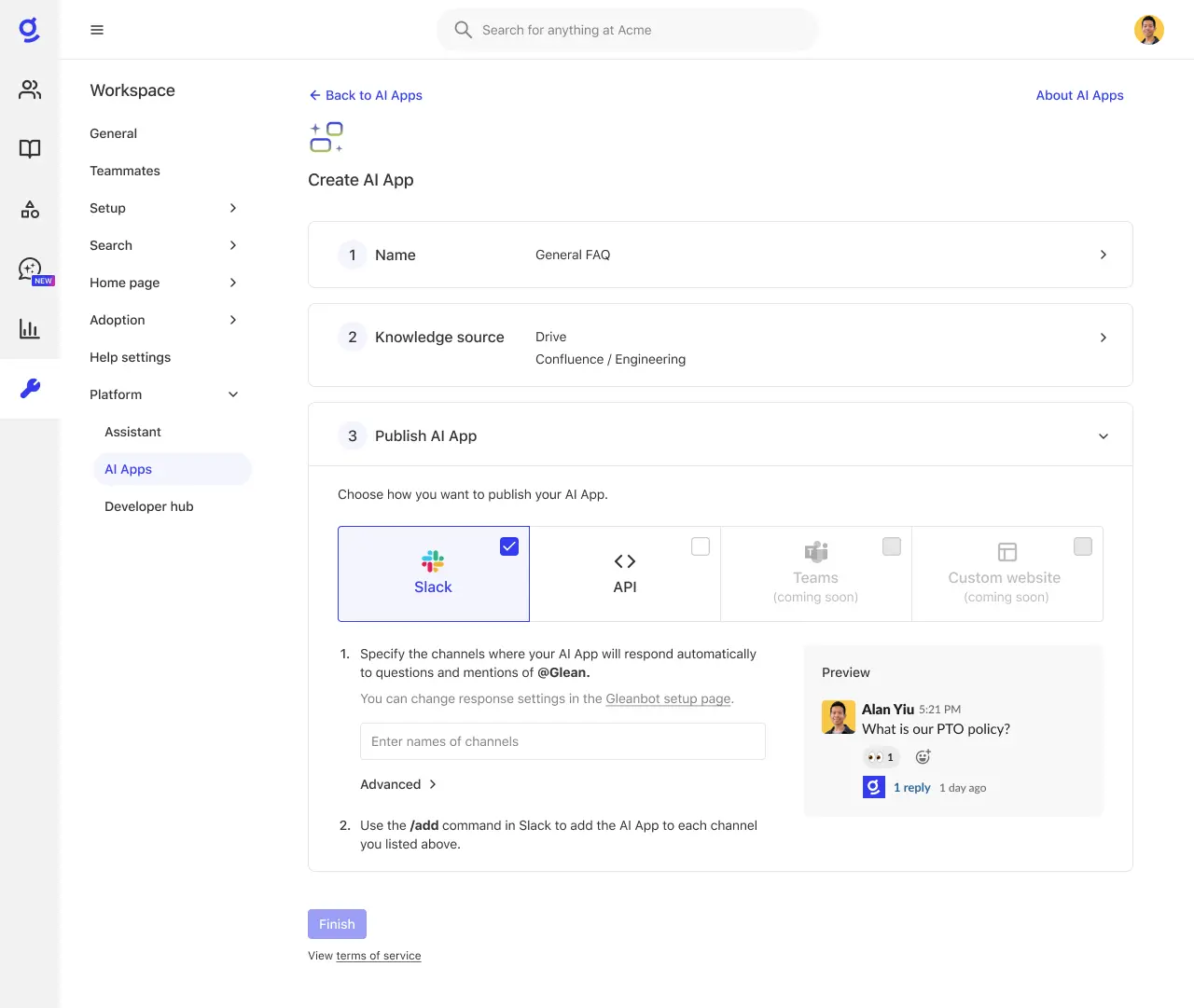Open the Teammates people icon in sidebar
The width and height of the screenshot is (1194, 1008).
click(30, 90)
